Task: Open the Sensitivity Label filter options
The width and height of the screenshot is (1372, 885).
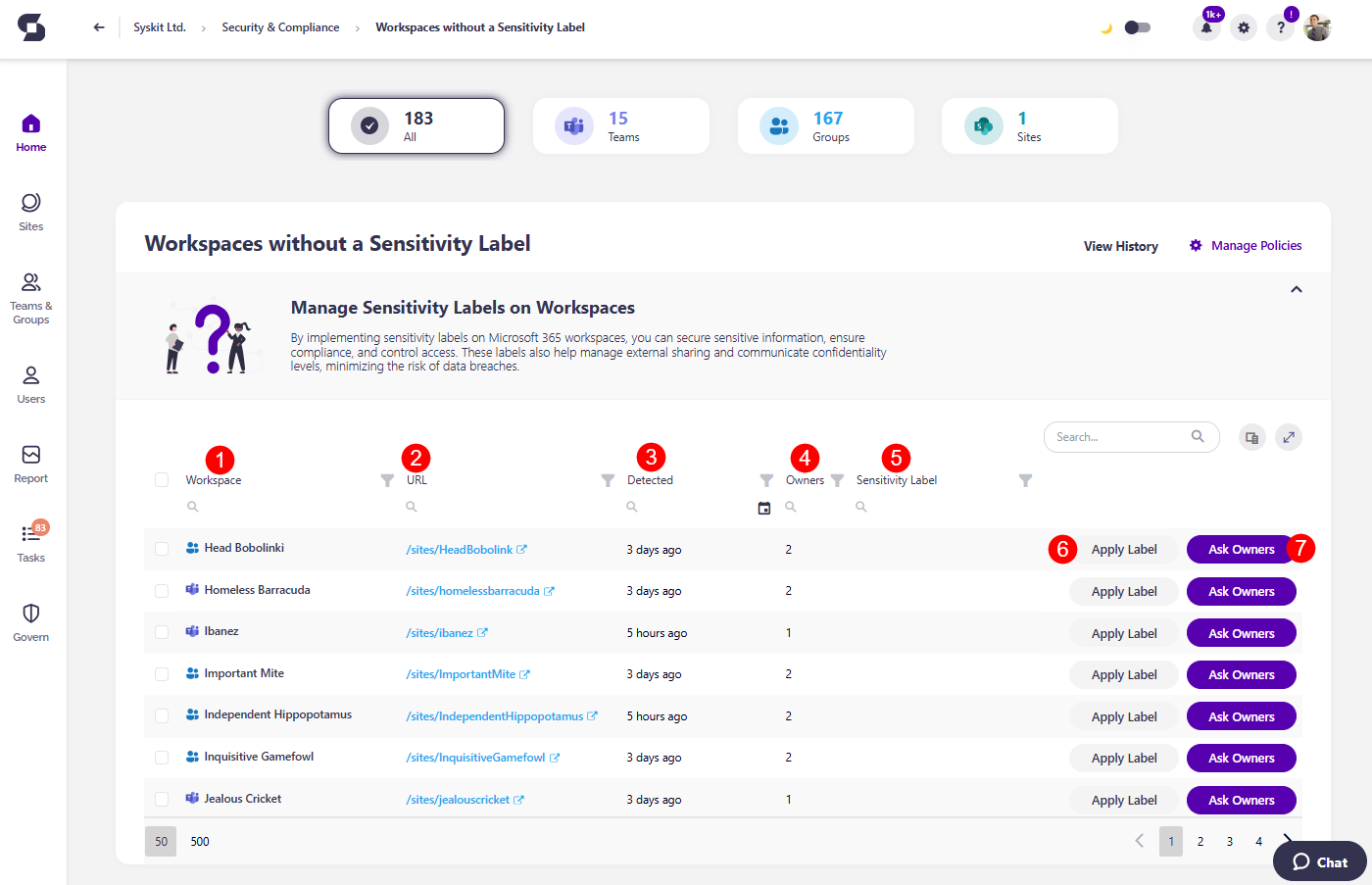Action: click(1025, 480)
